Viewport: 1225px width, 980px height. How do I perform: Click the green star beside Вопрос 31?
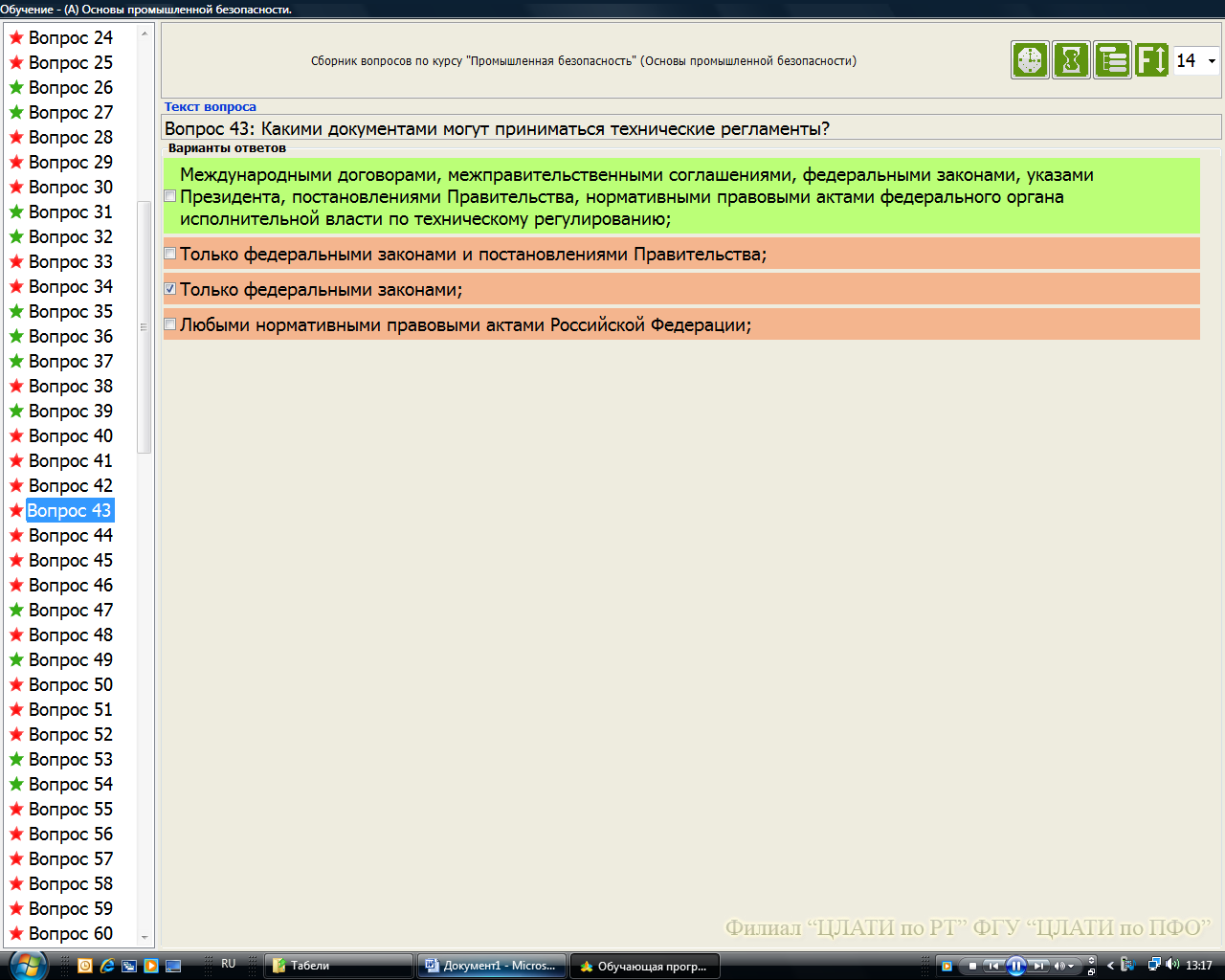[x=16, y=212]
